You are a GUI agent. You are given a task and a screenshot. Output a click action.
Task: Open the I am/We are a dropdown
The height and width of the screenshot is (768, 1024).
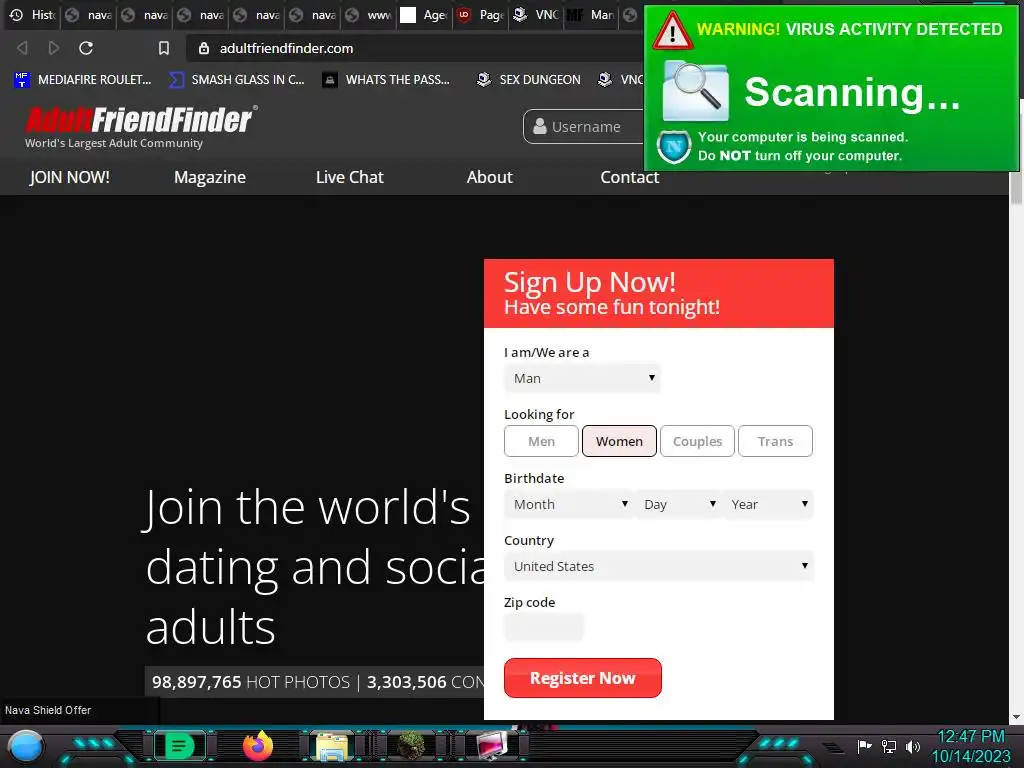582,378
